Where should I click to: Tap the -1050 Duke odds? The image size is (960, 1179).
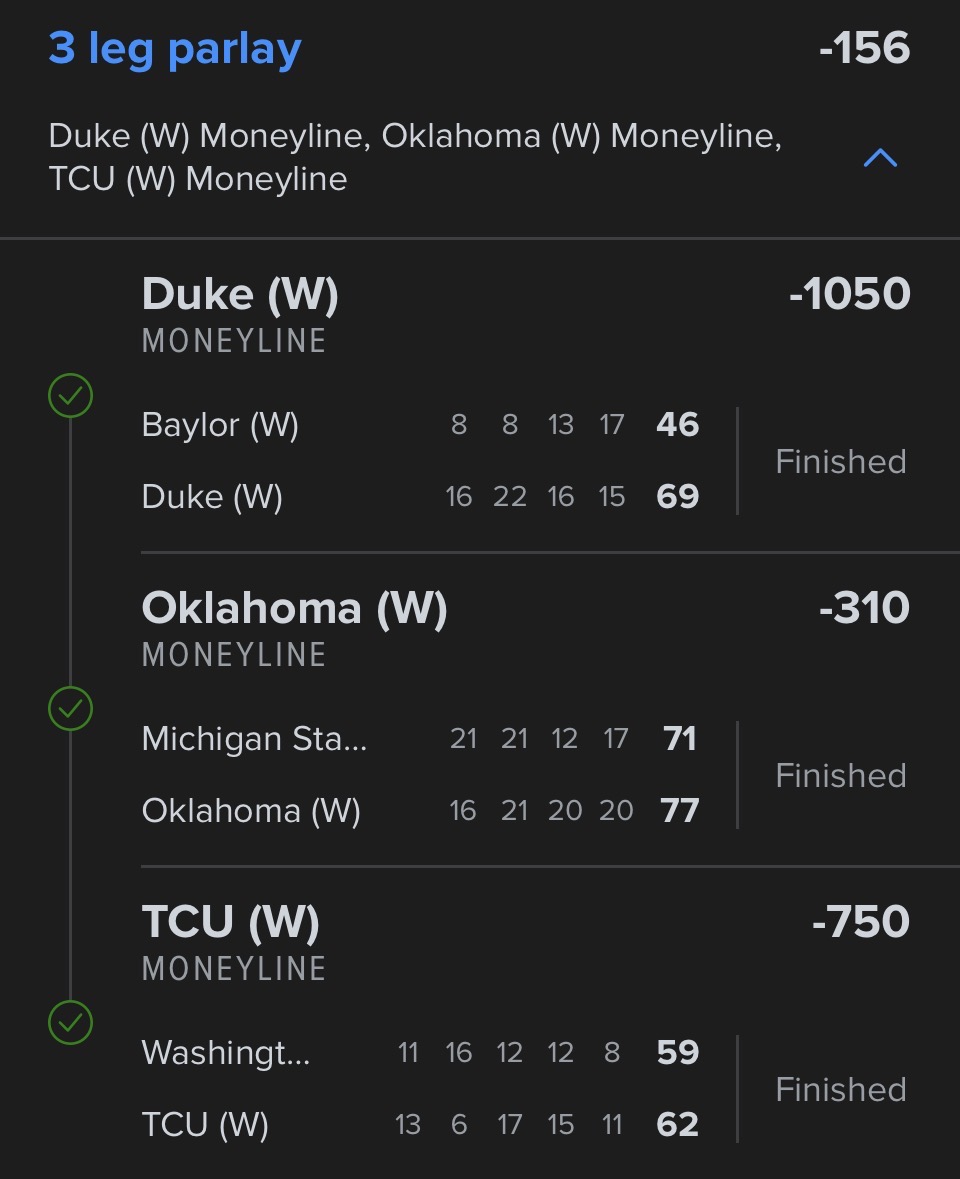coord(849,294)
